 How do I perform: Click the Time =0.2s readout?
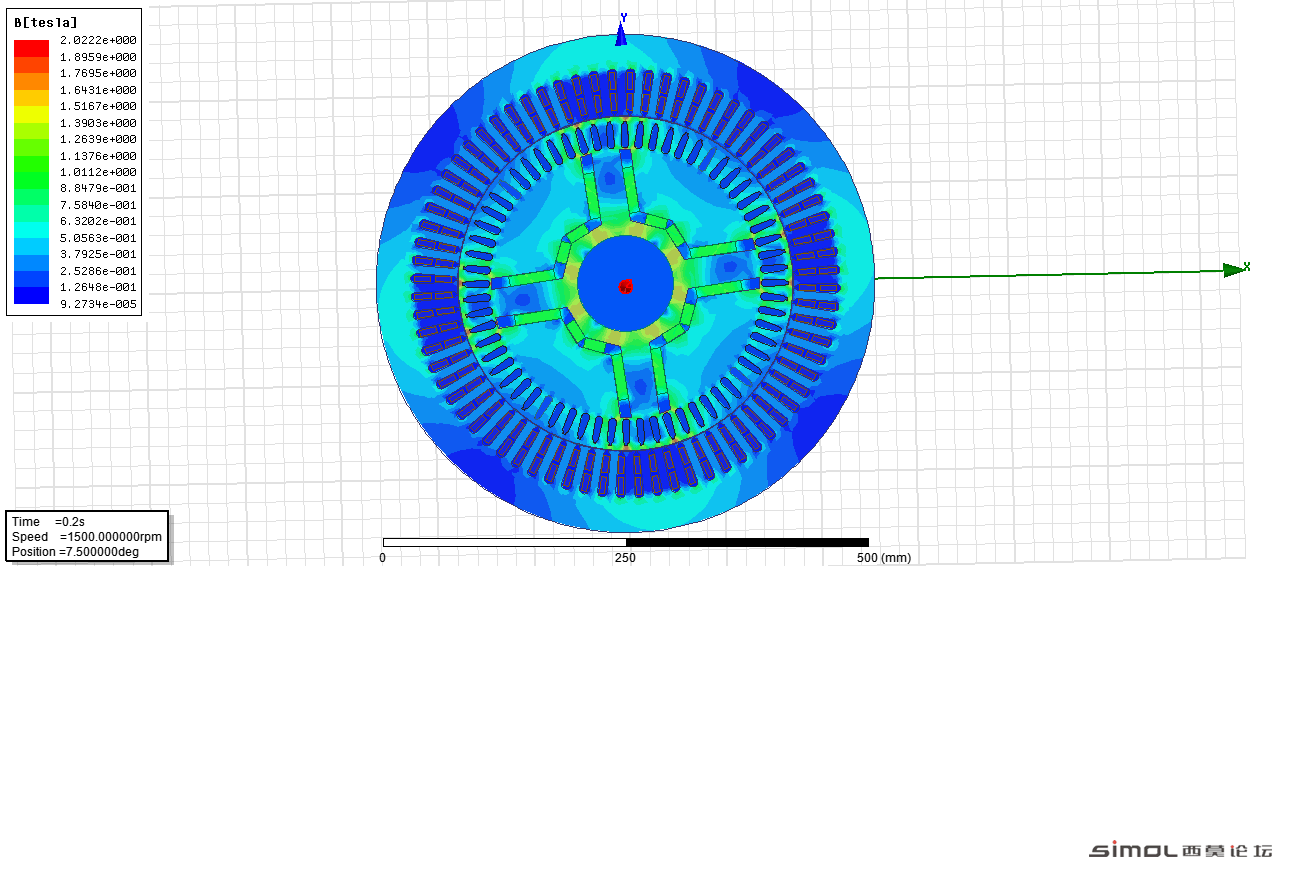pyautogui.click(x=48, y=522)
